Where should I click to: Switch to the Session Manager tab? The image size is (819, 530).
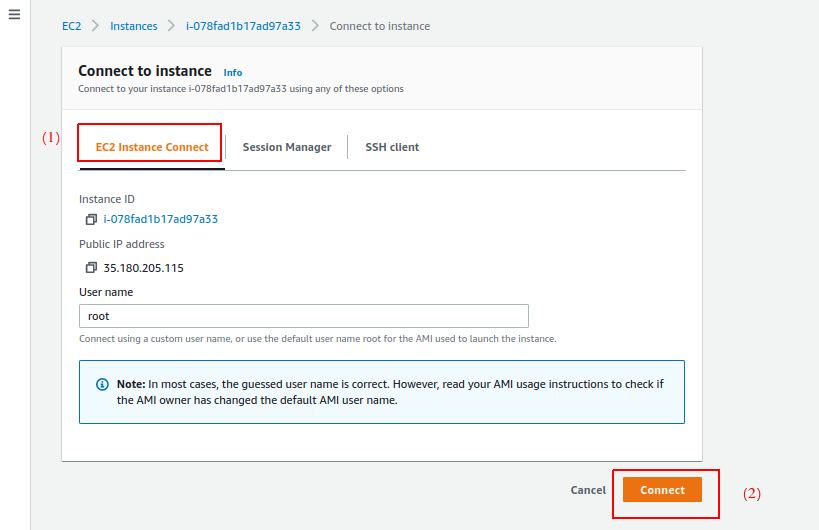click(x=286, y=147)
